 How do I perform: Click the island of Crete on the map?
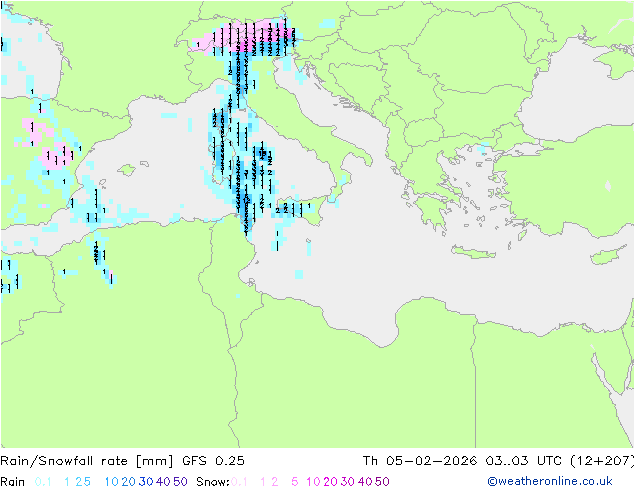pos(473,253)
